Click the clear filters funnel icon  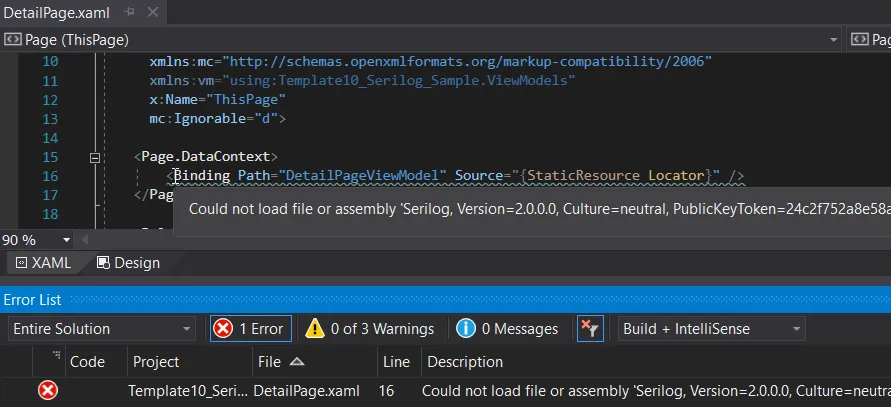590,329
